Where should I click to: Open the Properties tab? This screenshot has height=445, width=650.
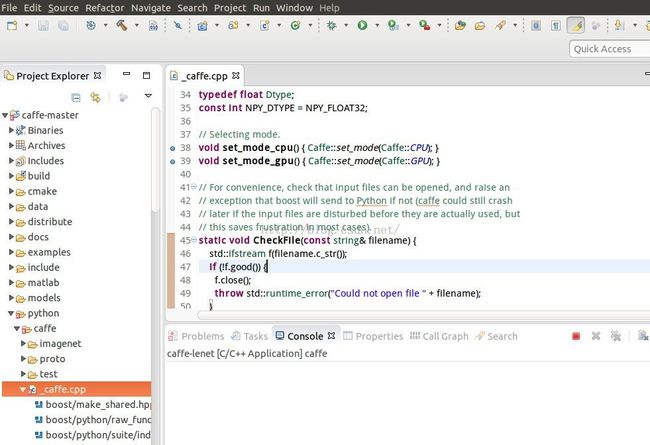tap(373, 336)
